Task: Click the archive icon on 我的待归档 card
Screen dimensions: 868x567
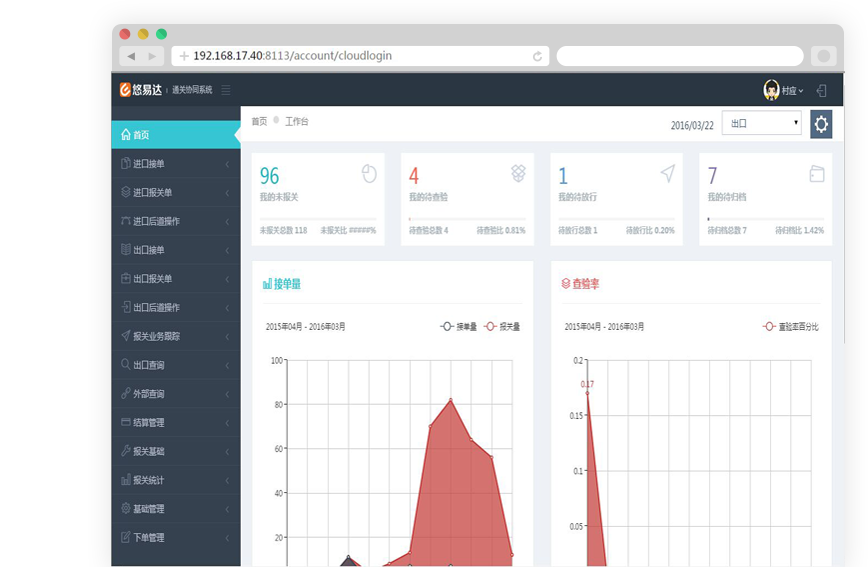Action: [x=816, y=174]
